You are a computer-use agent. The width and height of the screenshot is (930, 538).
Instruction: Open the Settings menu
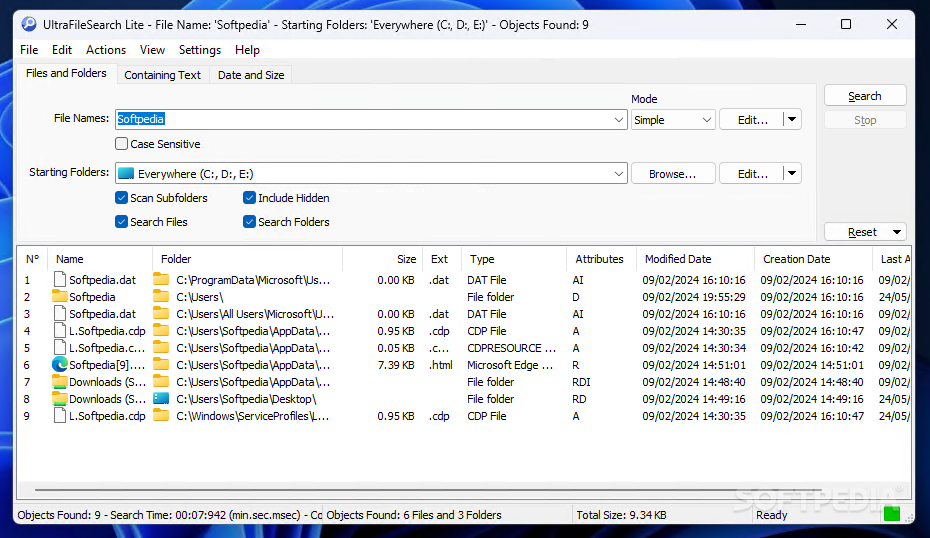coord(200,50)
